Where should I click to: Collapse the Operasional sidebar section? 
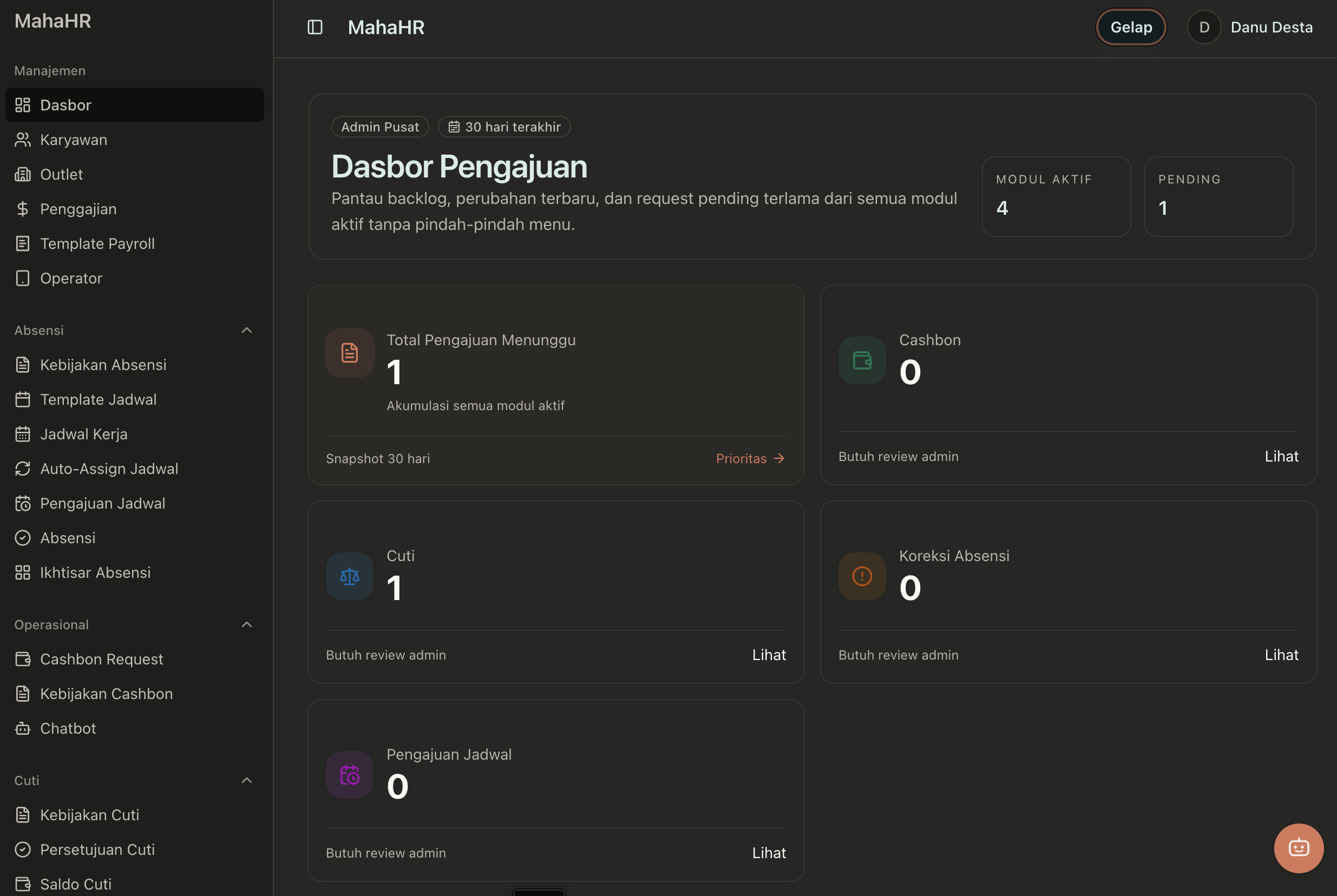[247, 624]
